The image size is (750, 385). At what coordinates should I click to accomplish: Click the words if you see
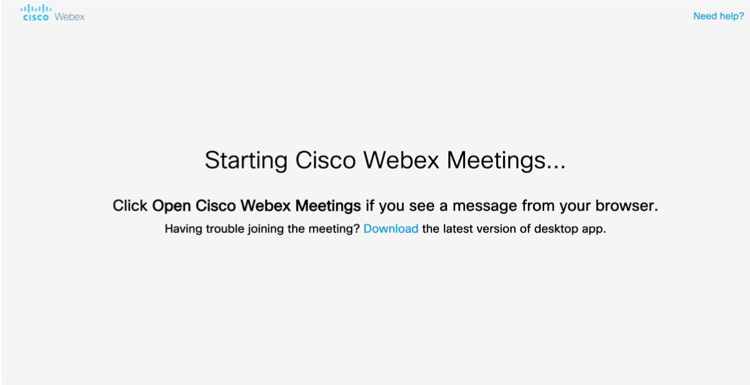399,206
